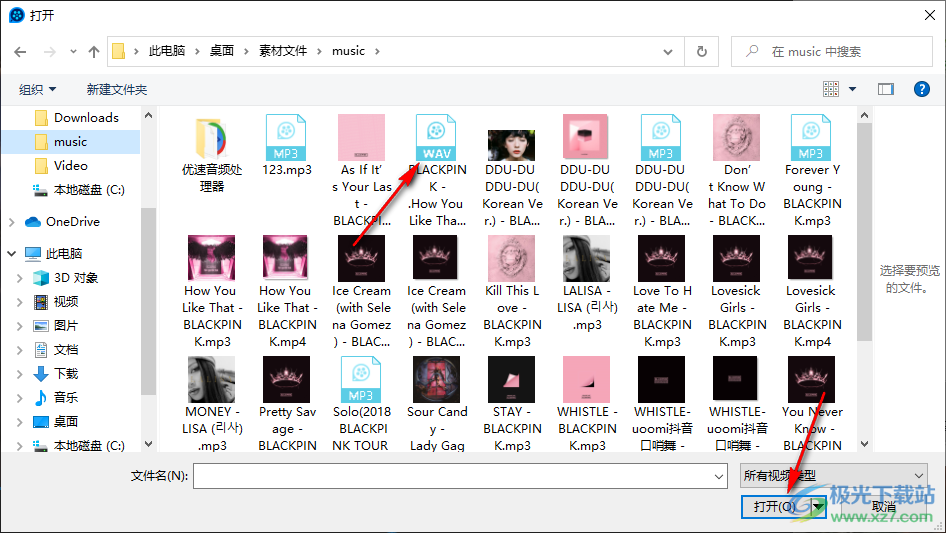
Task: Open help with question mark icon
Action: coord(921,89)
